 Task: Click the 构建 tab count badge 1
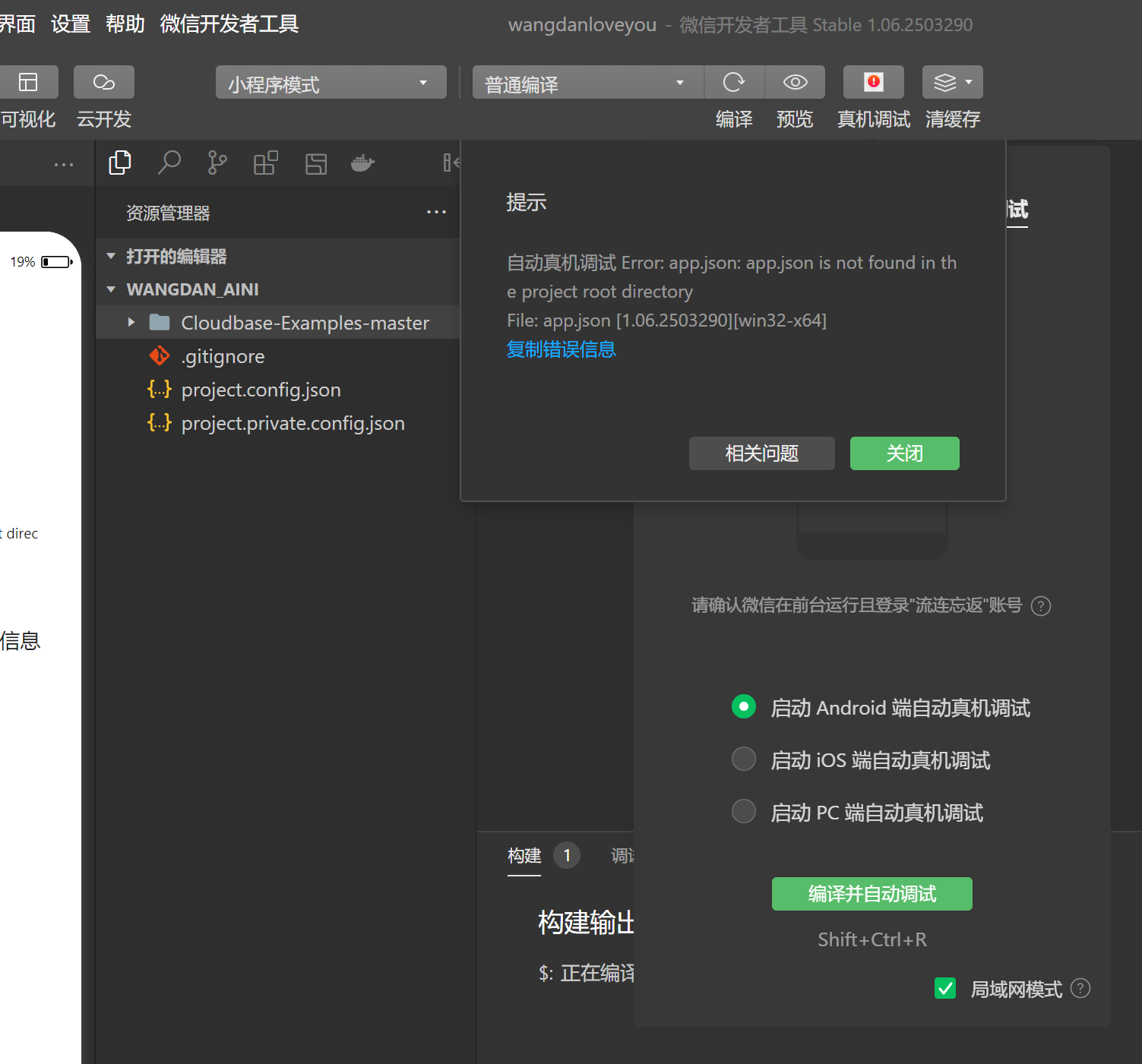(x=567, y=855)
